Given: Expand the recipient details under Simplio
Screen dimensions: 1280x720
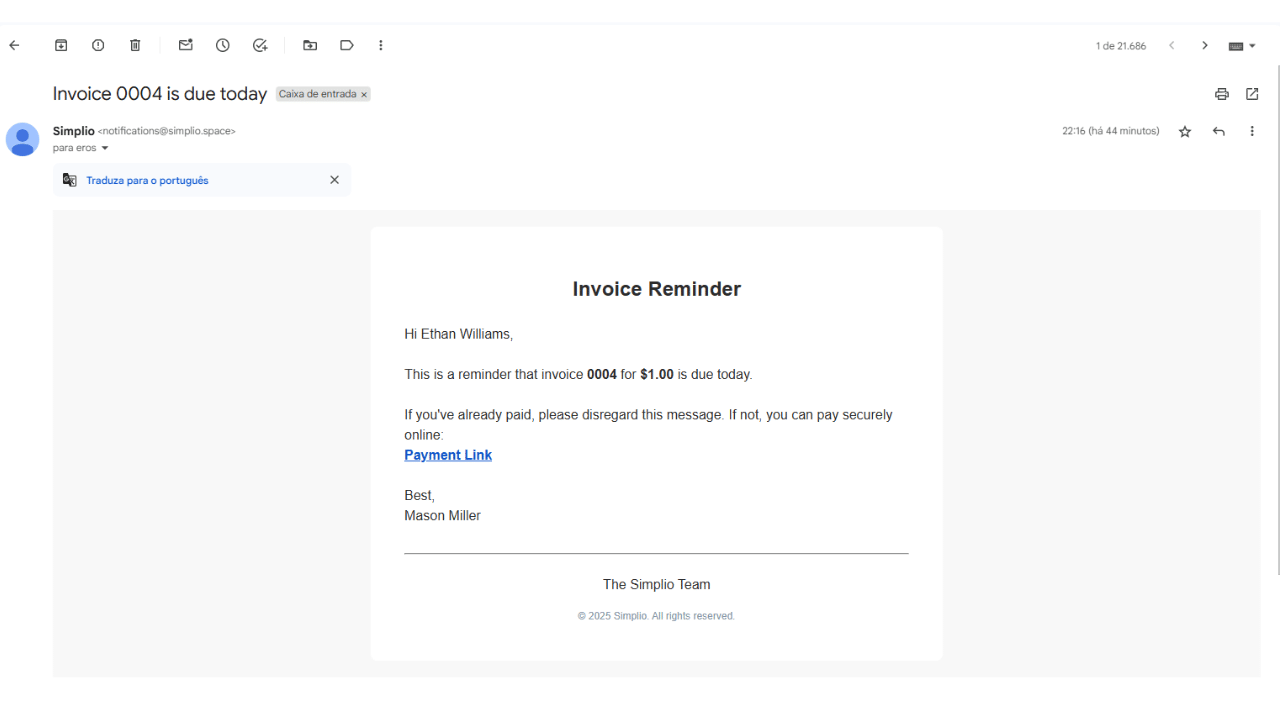Looking at the screenshot, I should 105,147.
